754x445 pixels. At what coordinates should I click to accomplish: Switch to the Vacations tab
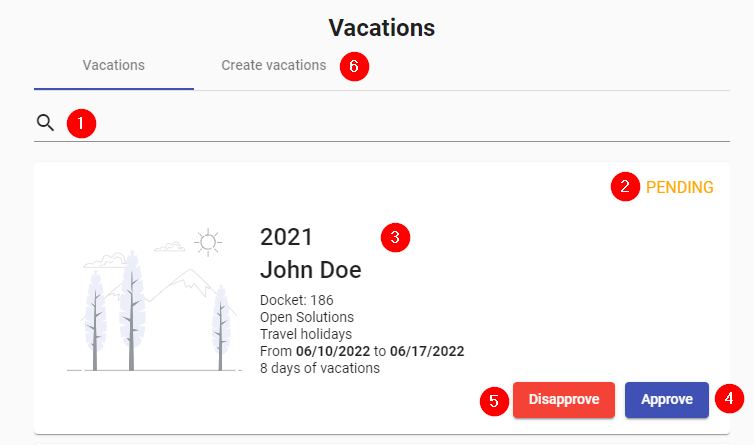[x=114, y=65]
